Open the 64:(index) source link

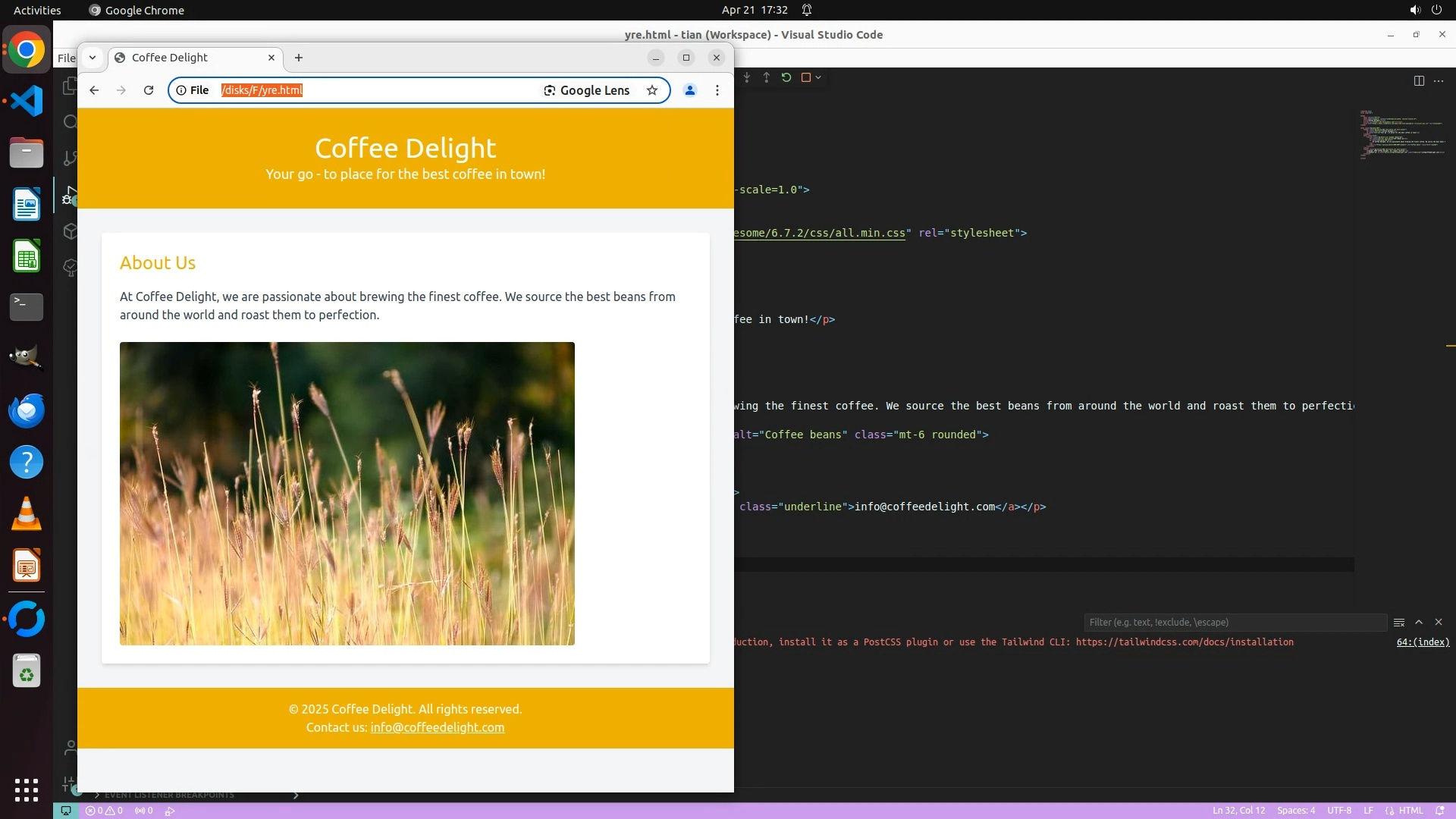(x=1423, y=642)
